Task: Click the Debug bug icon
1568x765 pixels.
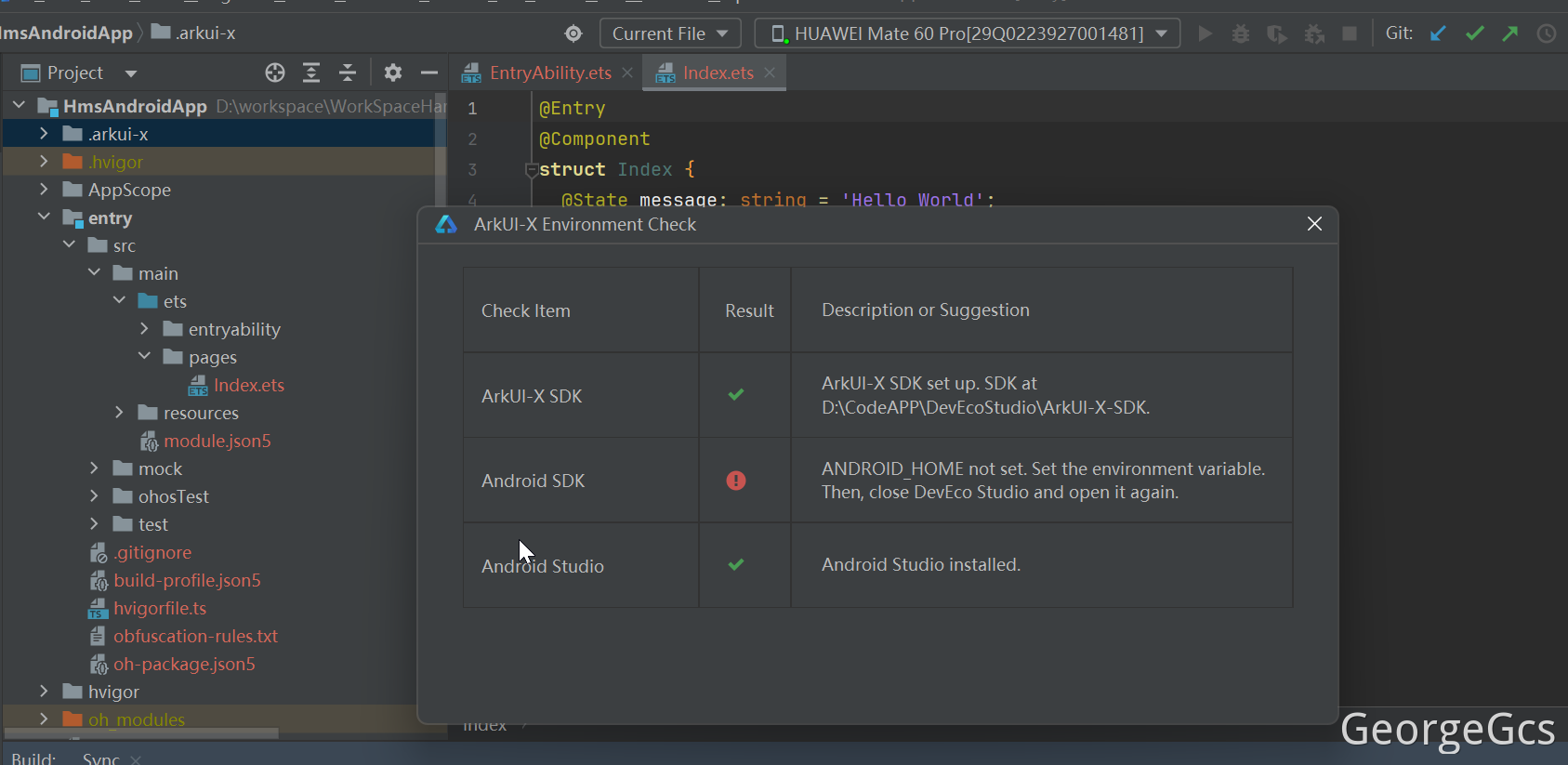Action: click(x=1240, y=33)
